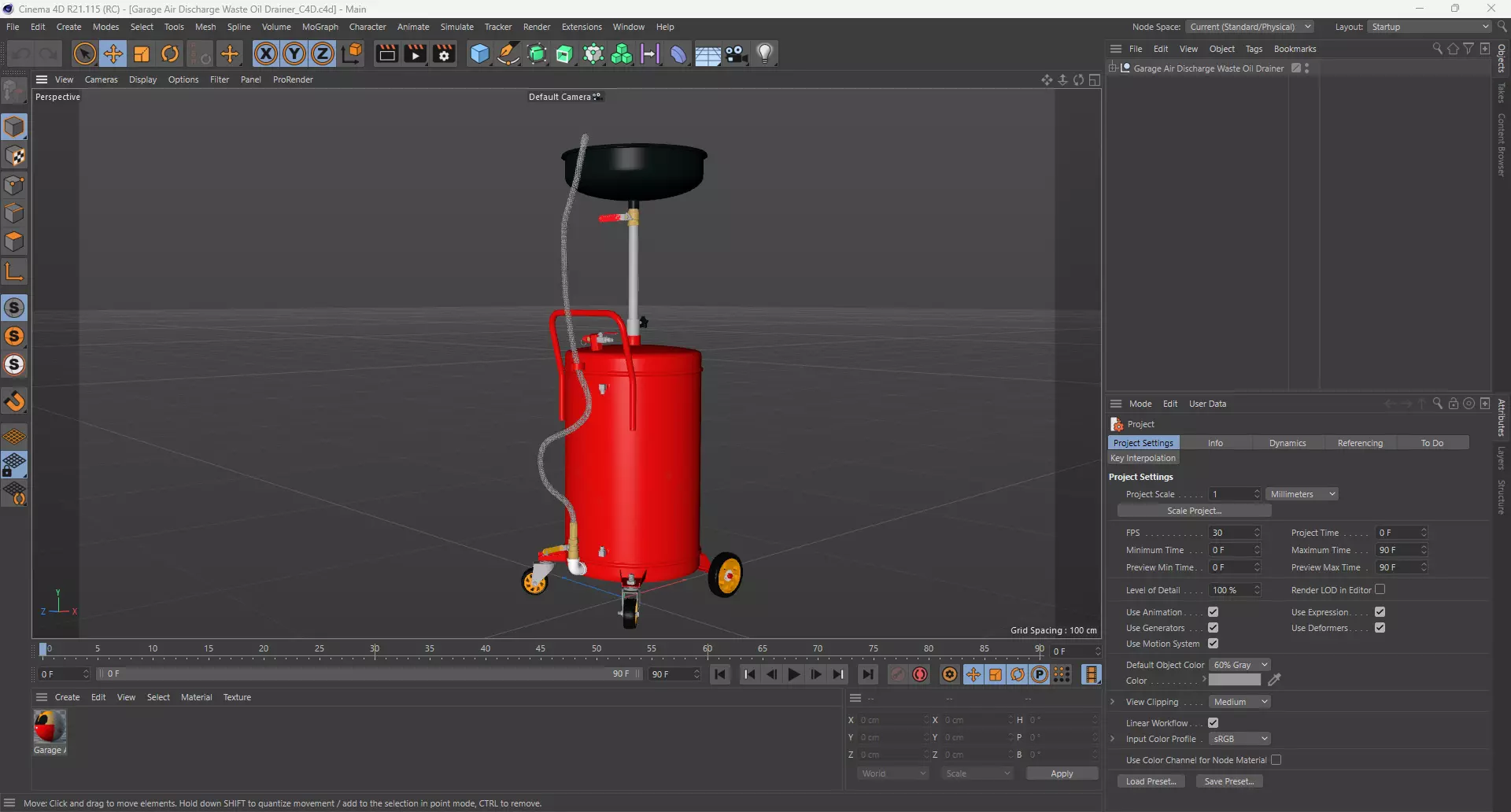Click search icon in Object Manager
Screen dimensions: 1511x812
point(1437,49)
